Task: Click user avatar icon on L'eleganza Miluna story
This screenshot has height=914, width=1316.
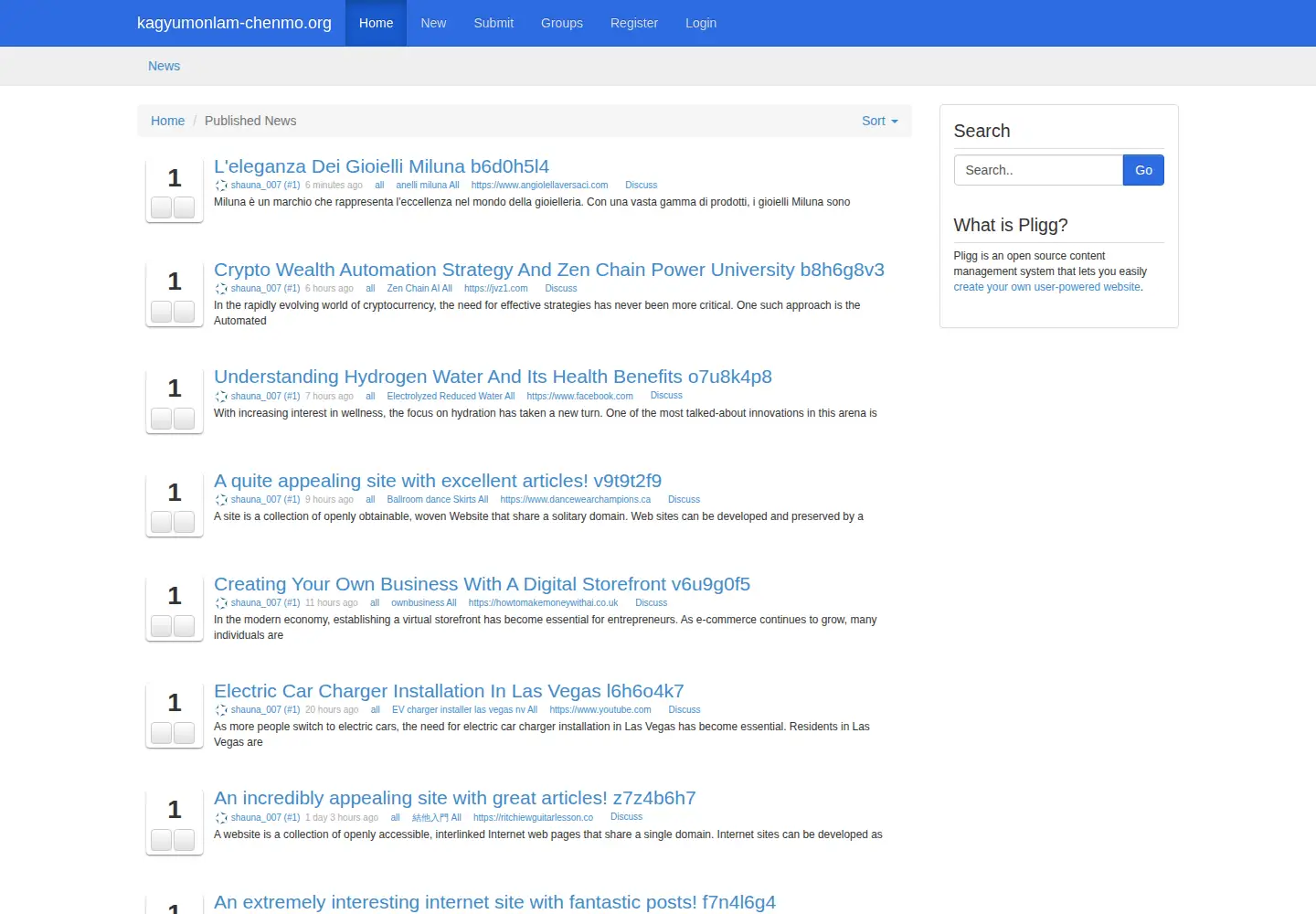Action: coord(221,186)
